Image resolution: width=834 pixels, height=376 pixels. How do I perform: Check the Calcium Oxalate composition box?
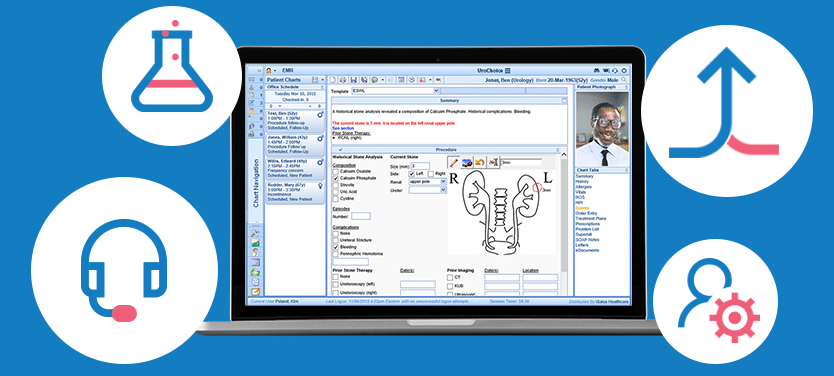[336, 171]
